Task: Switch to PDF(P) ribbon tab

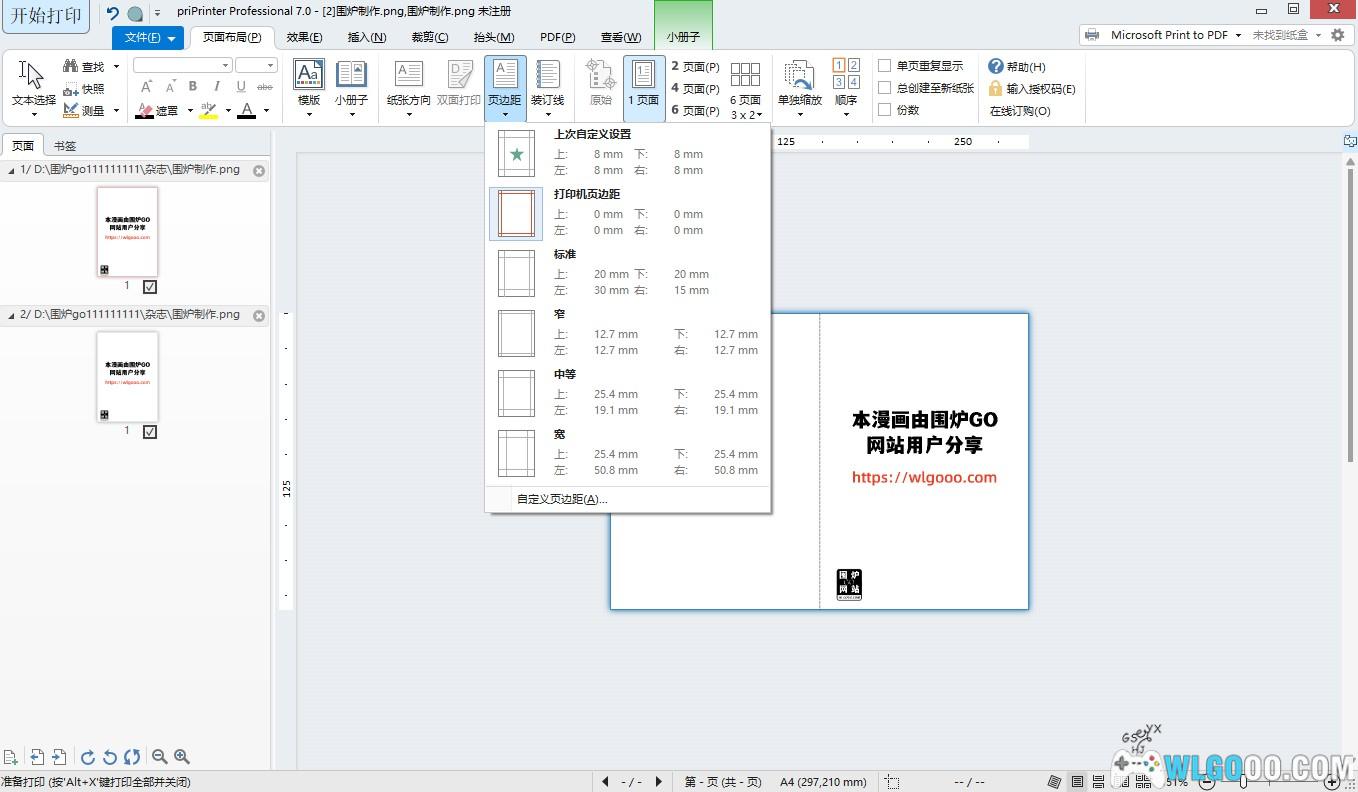Action: [557, 37]
